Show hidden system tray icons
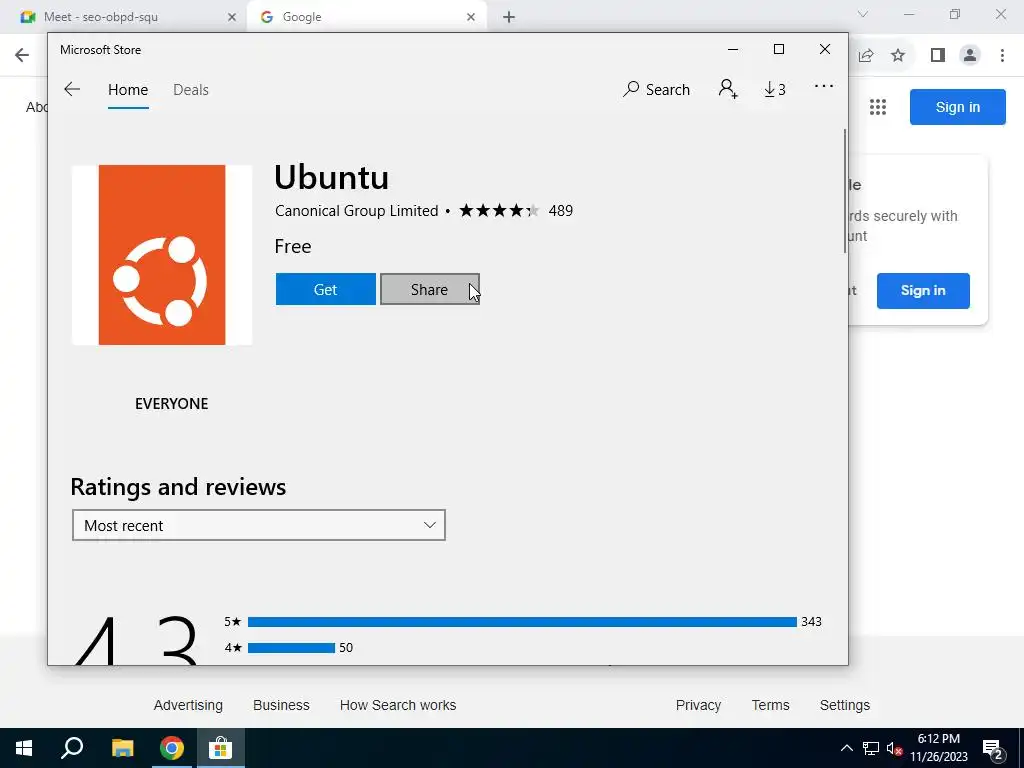The image size is (1024, 768). (846, 748)
